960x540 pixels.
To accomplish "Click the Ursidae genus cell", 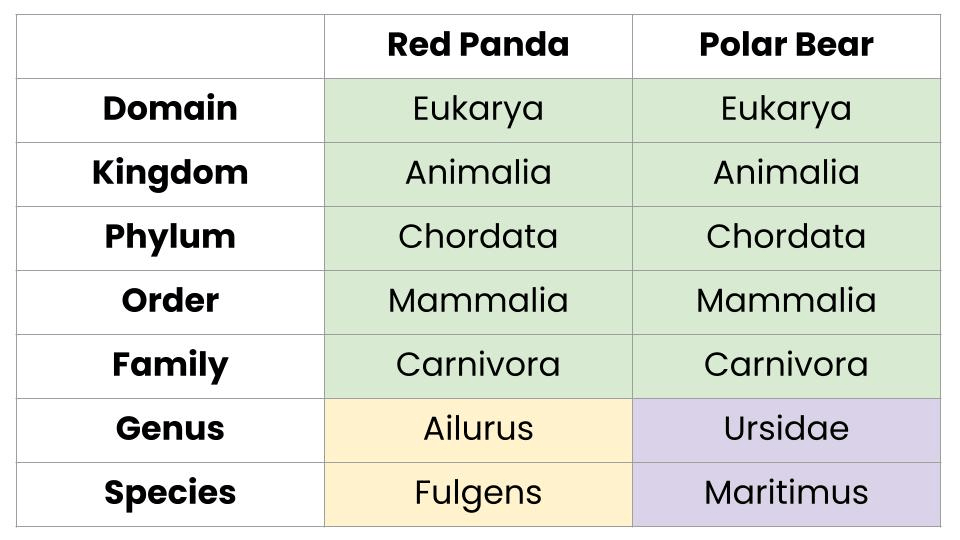I will (x=786, y=429).
